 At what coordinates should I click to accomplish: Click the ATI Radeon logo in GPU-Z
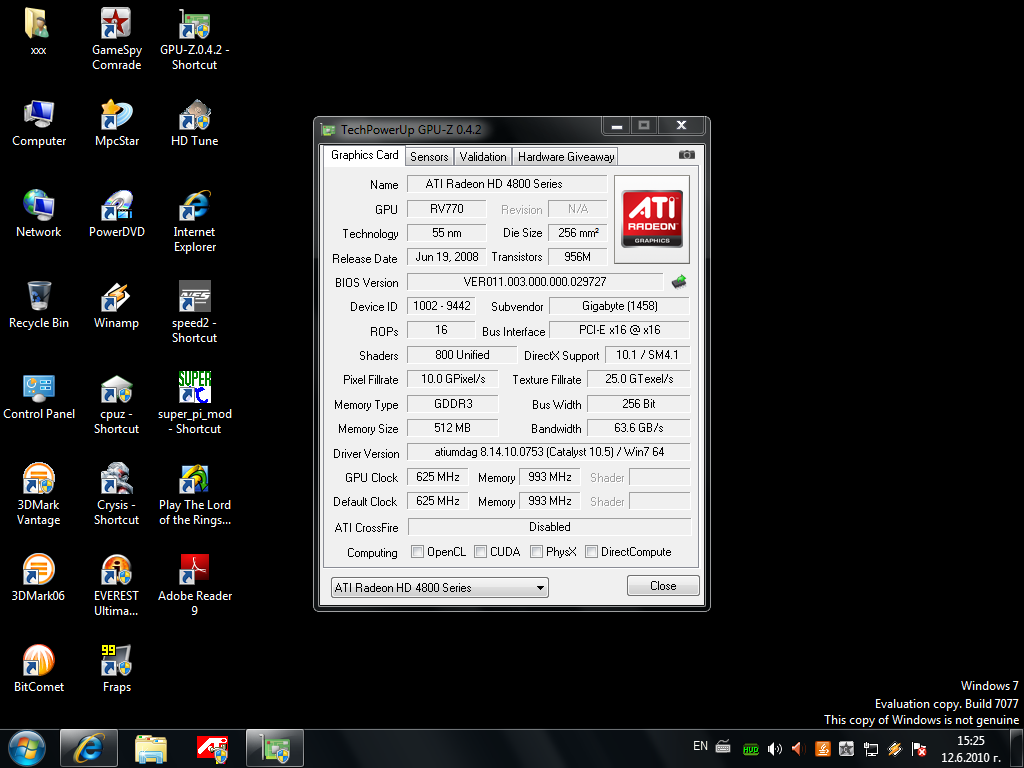point(652,219)
